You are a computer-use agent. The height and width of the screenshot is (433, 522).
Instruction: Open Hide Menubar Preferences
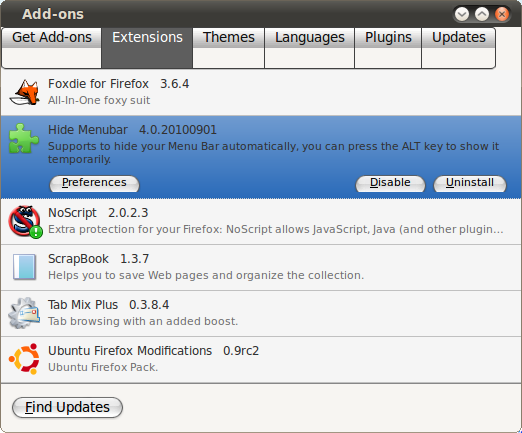point(94,184)
